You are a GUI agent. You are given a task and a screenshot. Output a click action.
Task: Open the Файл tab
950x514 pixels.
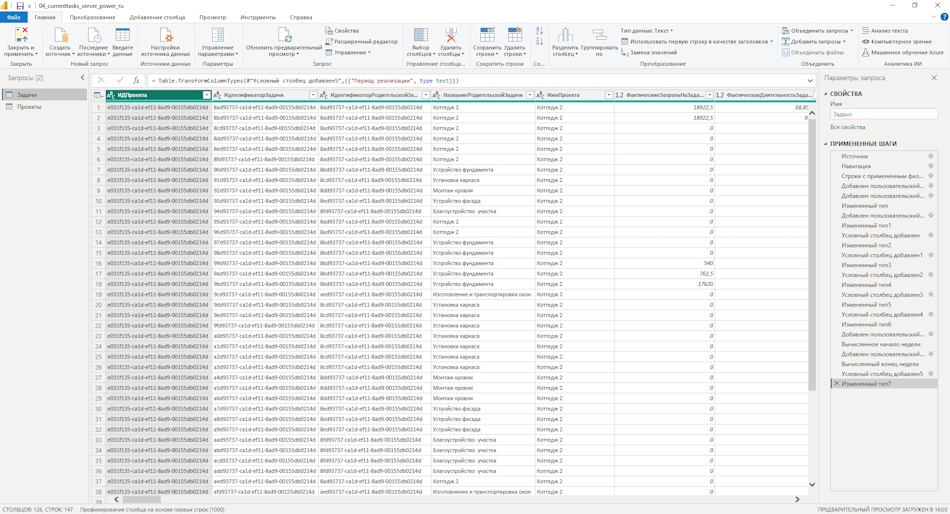coord(14,17)
